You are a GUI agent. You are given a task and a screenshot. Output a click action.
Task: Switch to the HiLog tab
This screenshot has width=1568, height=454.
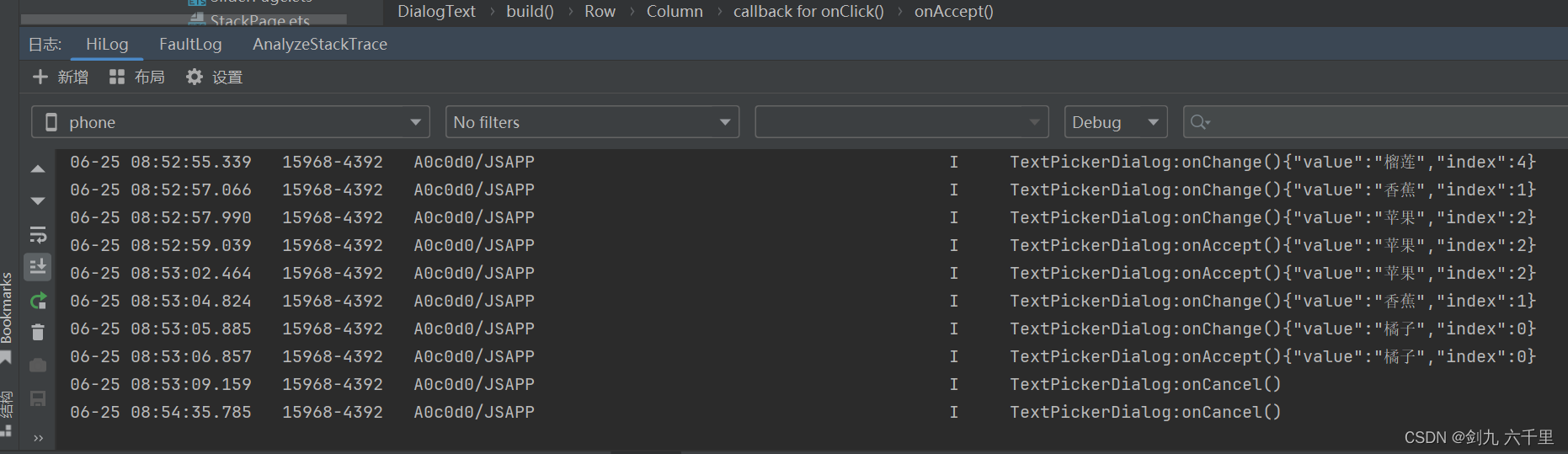(107, 45)
